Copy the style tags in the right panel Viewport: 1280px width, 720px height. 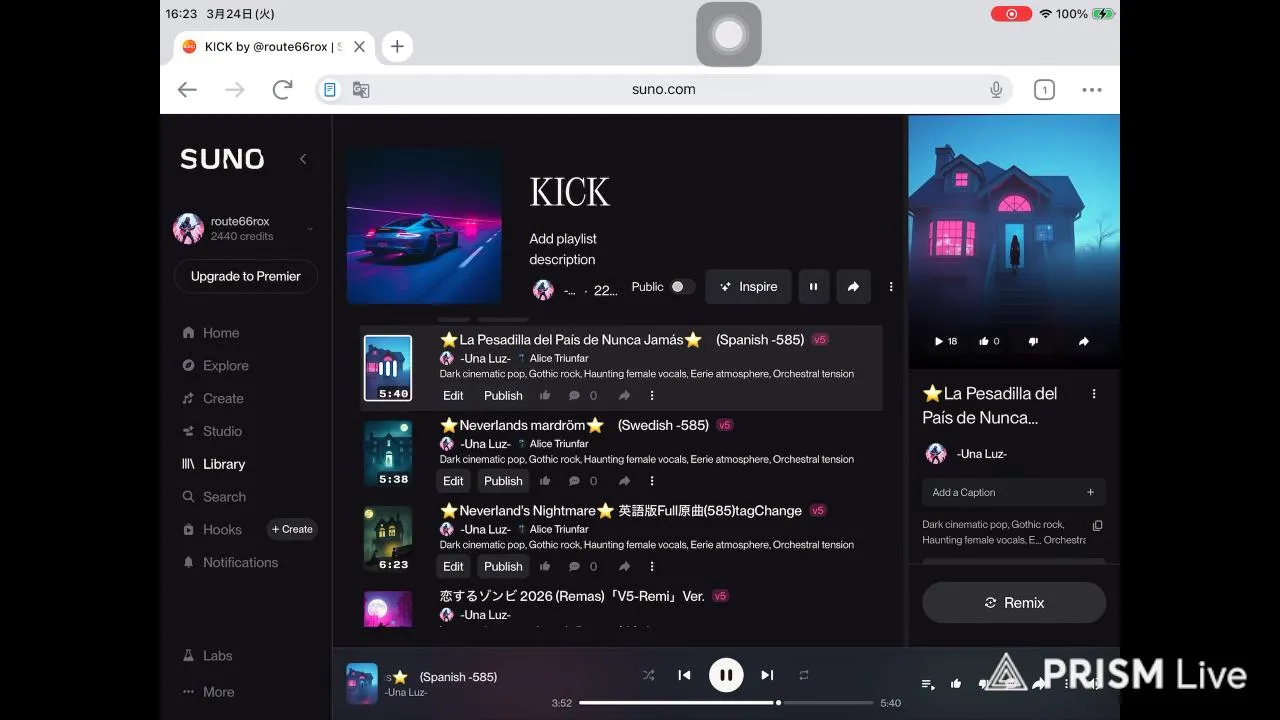[x=1097, y=526]
